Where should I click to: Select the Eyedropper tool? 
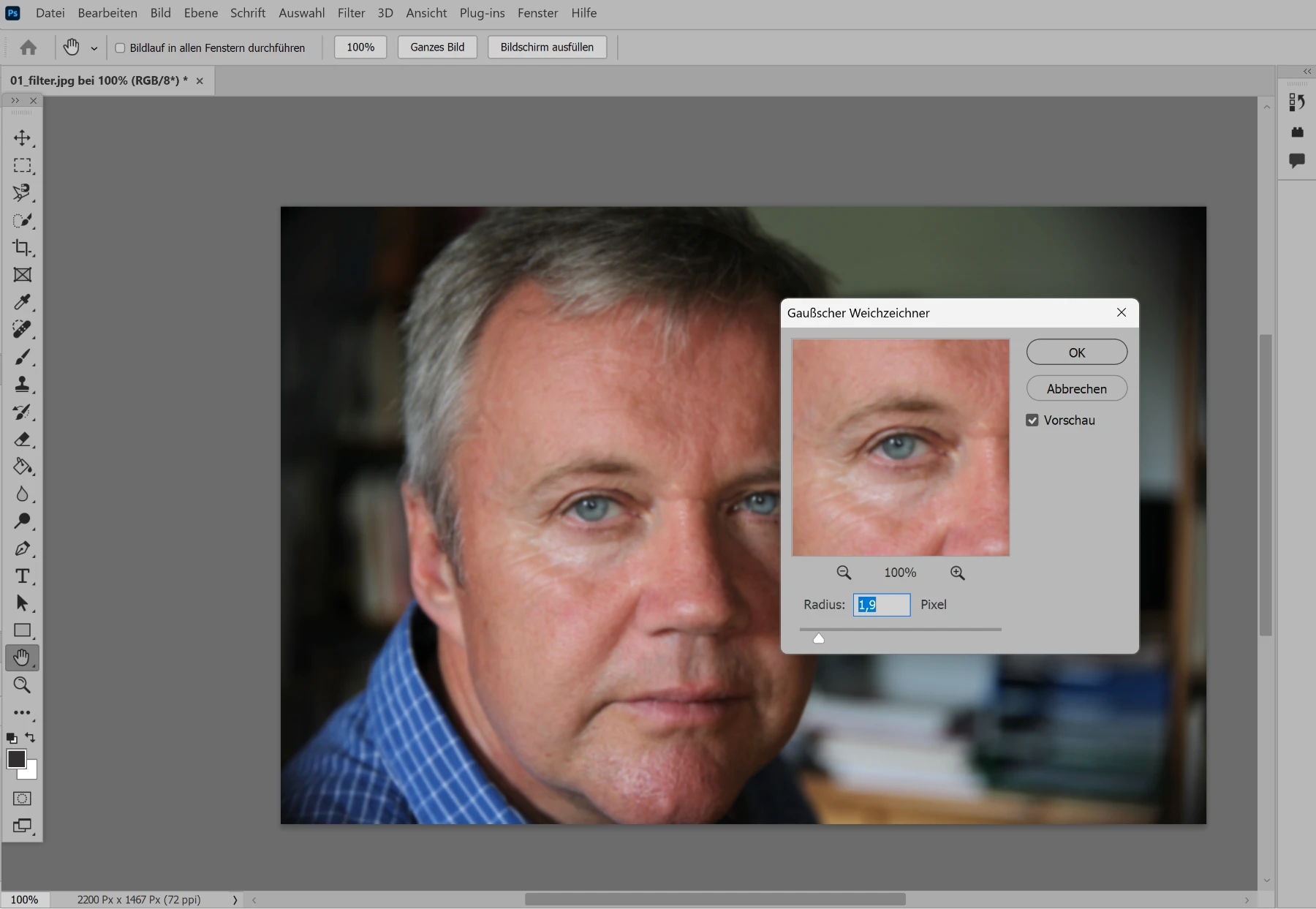(22, 302)
